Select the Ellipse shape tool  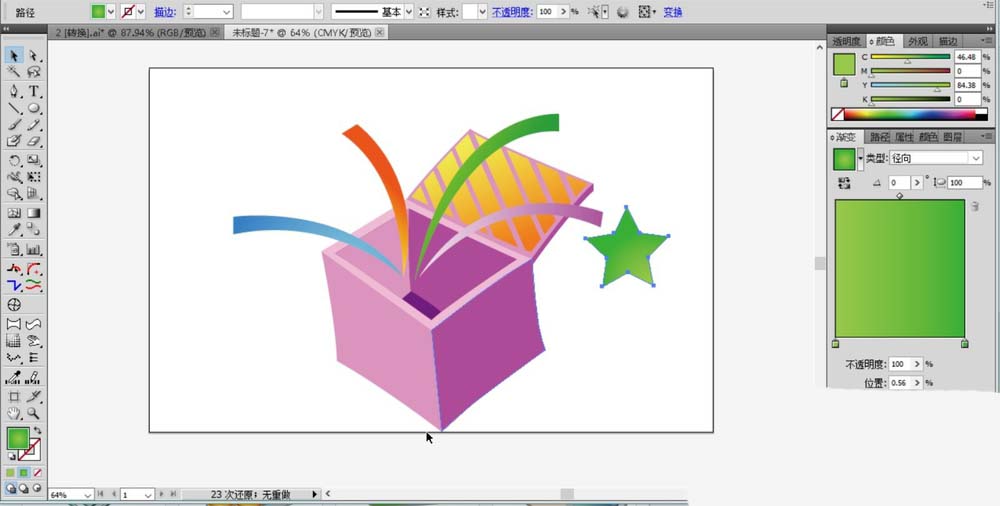tap(34, 108)
